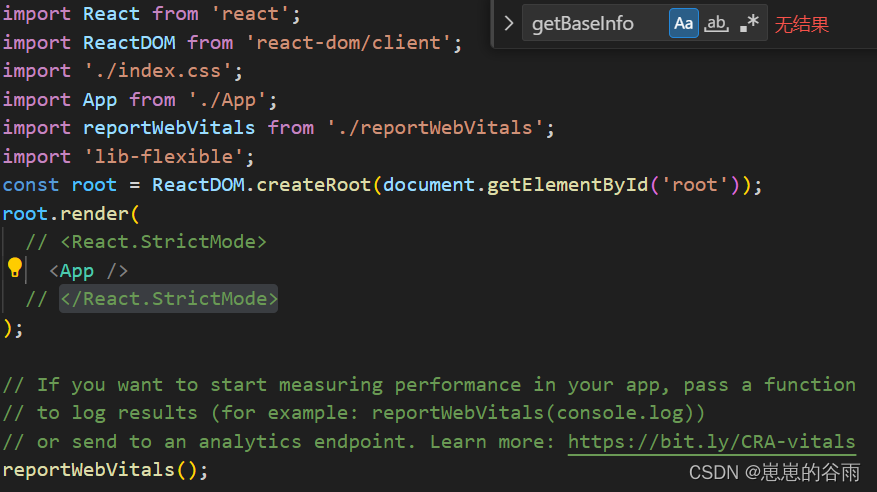This screenshot has height=492, width=877.
Task: Click 'reportWebVitals();' call at bottom
Action: 105,470
